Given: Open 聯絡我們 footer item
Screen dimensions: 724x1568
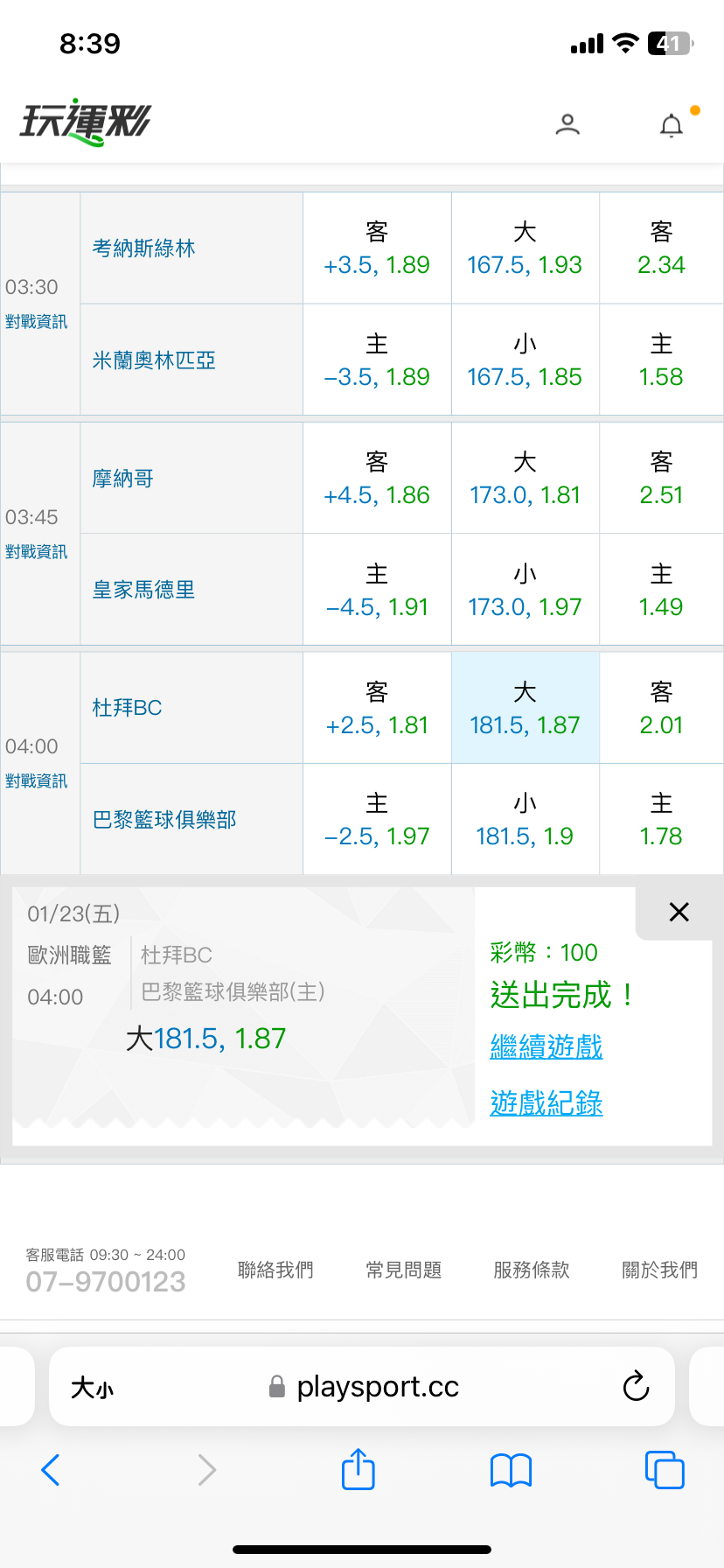Looking at the screenshot, I should [x=275, y=1270].
